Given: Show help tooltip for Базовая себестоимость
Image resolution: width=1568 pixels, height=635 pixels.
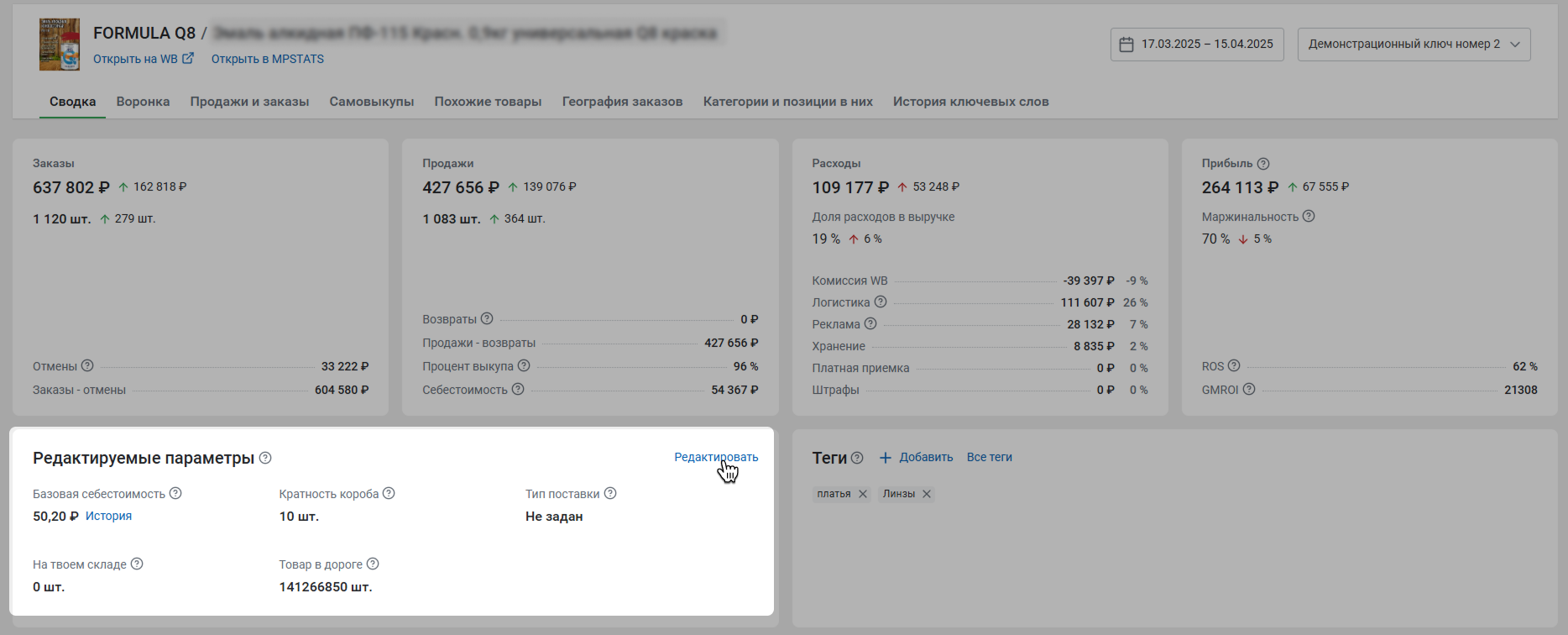Looking at the screenshot, I should (175, 494).
